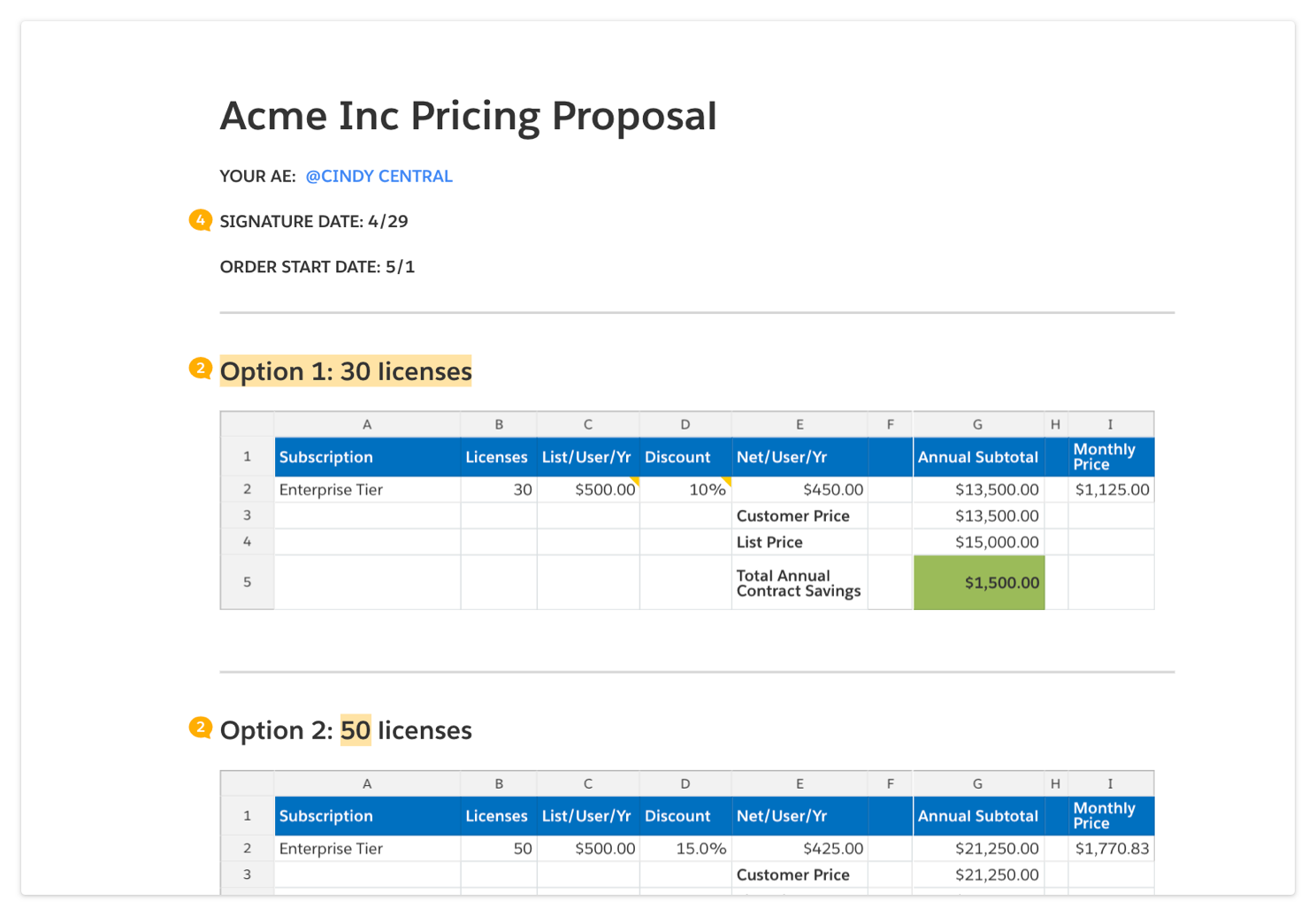
Task: Select column G header in Option 2 table
Action: coord(977,783)
